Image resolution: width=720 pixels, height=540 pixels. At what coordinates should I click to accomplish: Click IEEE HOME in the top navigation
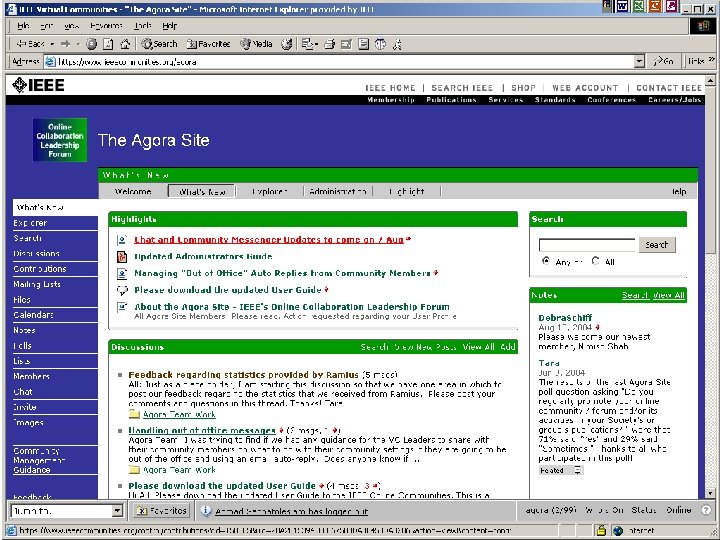(390, 88)
